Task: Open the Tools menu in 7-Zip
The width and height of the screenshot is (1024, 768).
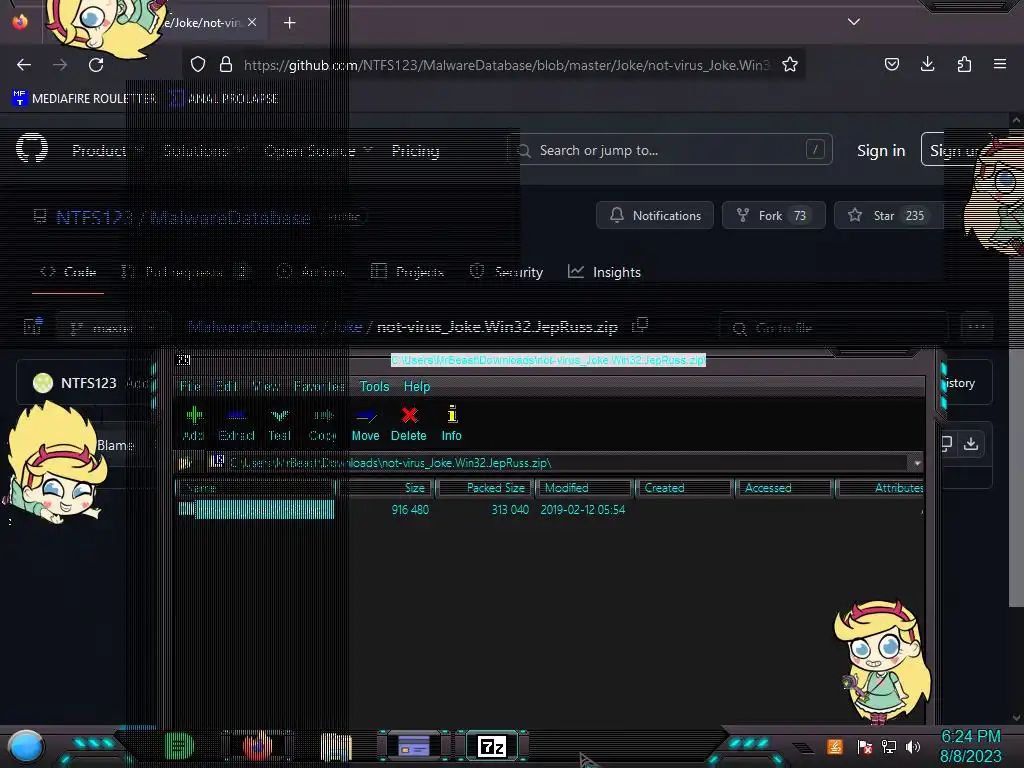Action: 374,387
